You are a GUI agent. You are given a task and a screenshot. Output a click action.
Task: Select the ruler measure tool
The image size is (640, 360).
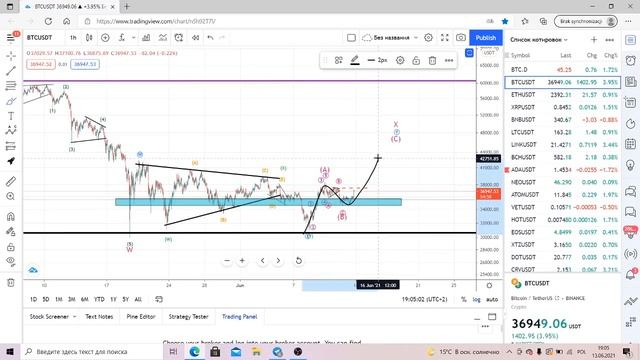(x=11, y=181)
